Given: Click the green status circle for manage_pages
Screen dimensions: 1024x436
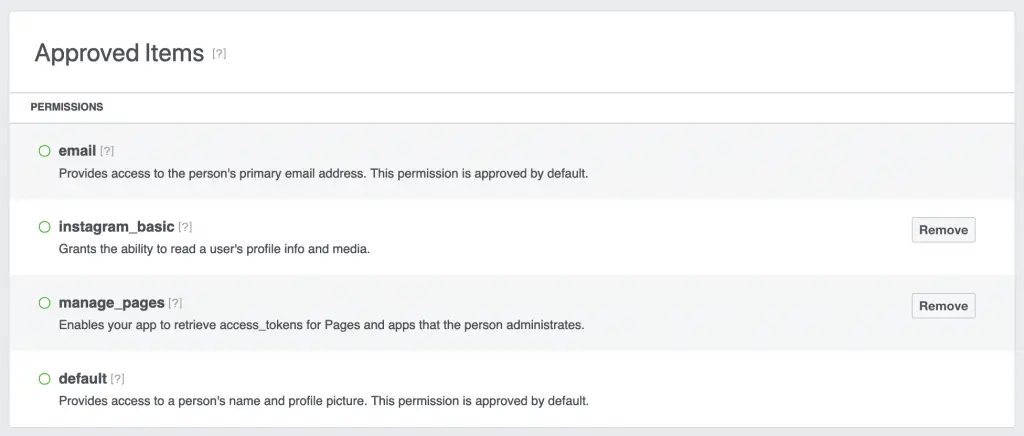Looking at the screenshot, I should pos(44,303).
